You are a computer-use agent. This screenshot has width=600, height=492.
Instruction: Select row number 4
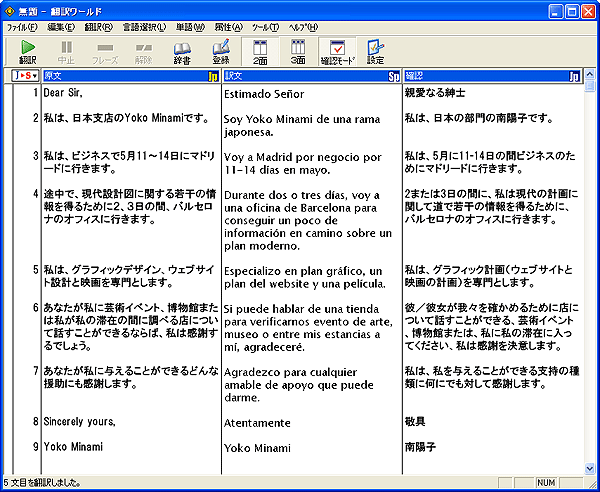(x=36, y=194)
